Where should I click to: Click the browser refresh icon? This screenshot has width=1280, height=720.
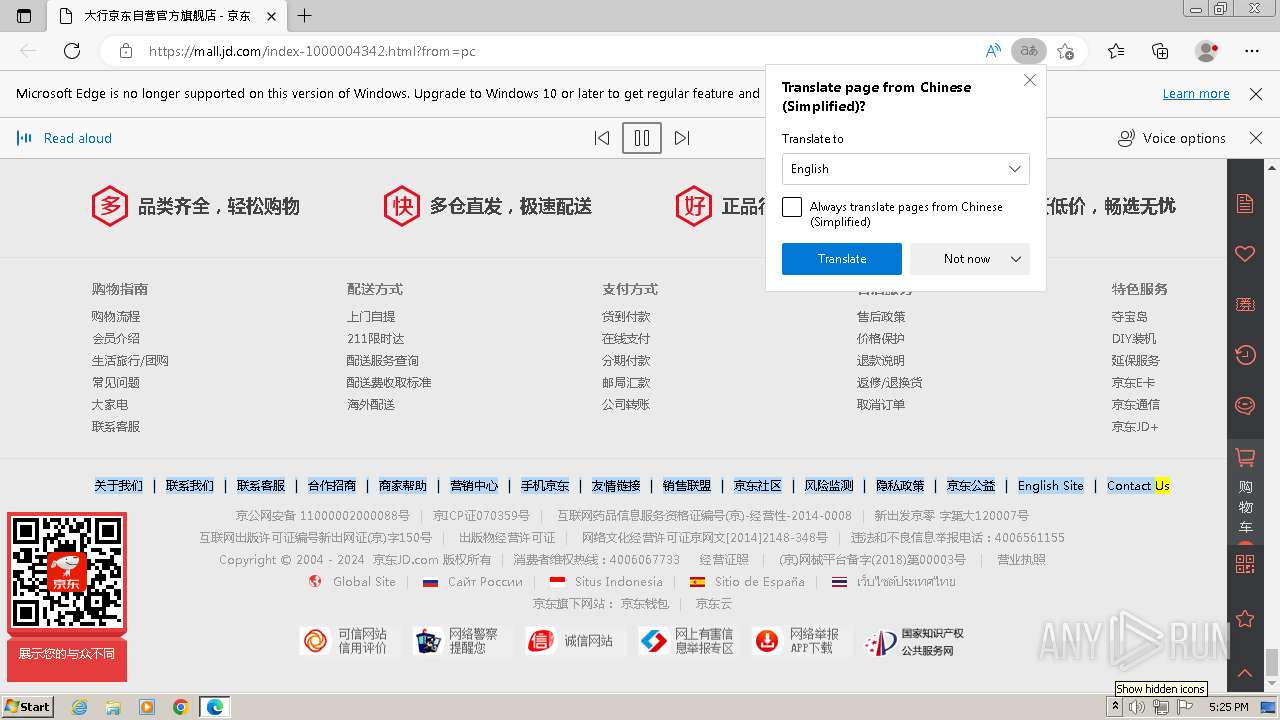[72, 51]
